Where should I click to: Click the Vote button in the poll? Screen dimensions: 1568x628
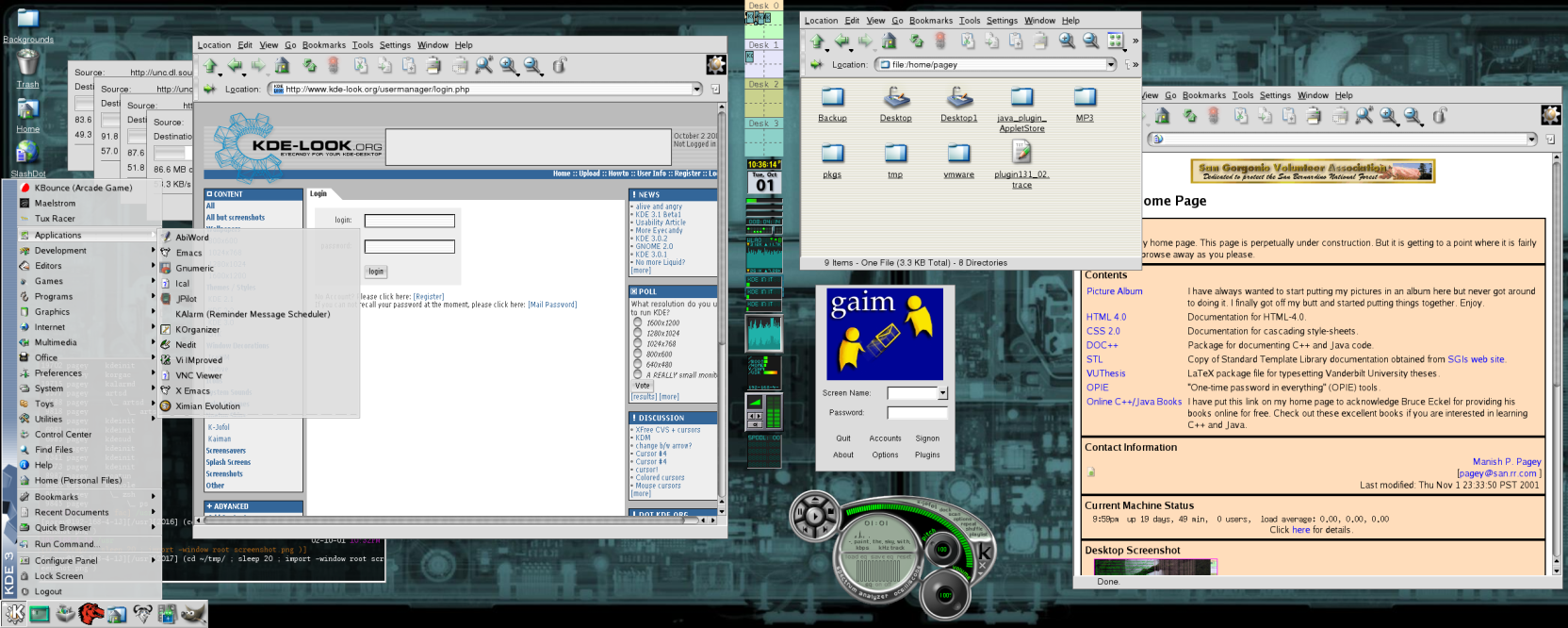tap(643, 386)
